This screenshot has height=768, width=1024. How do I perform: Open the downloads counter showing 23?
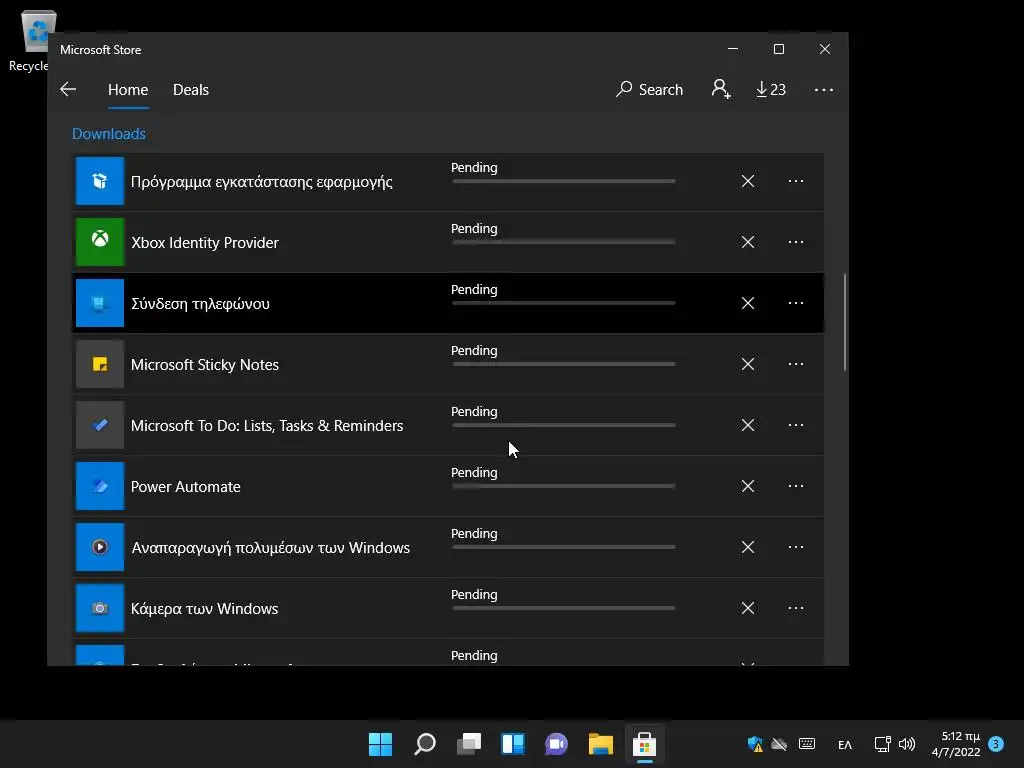(x=771, y=89)
